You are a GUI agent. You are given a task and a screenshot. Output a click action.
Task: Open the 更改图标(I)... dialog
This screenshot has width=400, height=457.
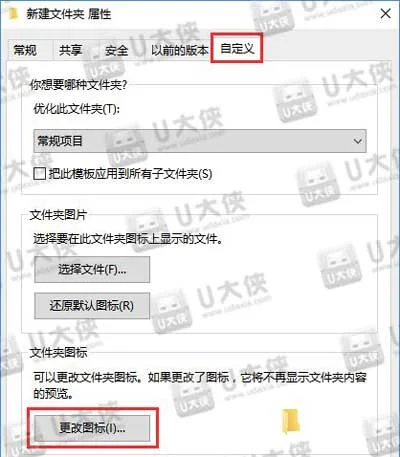(x=92, y=428)
